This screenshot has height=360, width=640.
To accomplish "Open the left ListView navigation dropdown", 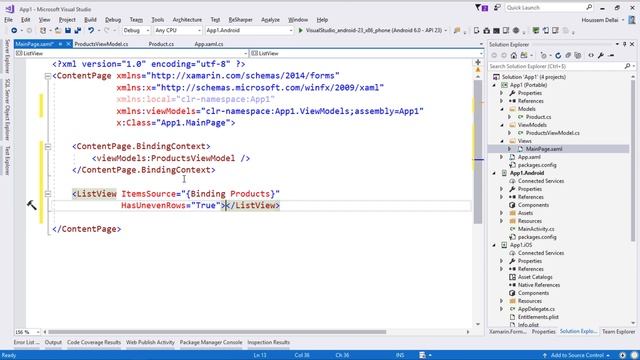I will 131,53.
